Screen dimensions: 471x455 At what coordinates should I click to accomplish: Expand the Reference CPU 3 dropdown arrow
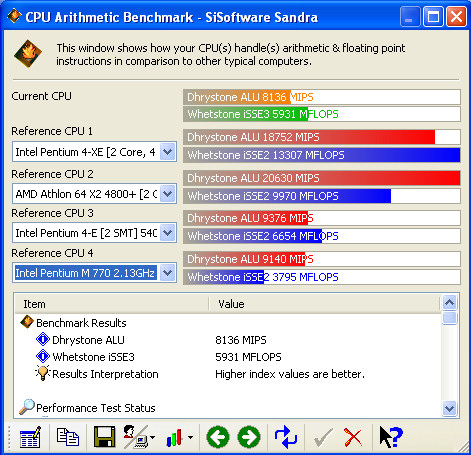(x=168, y=233)
